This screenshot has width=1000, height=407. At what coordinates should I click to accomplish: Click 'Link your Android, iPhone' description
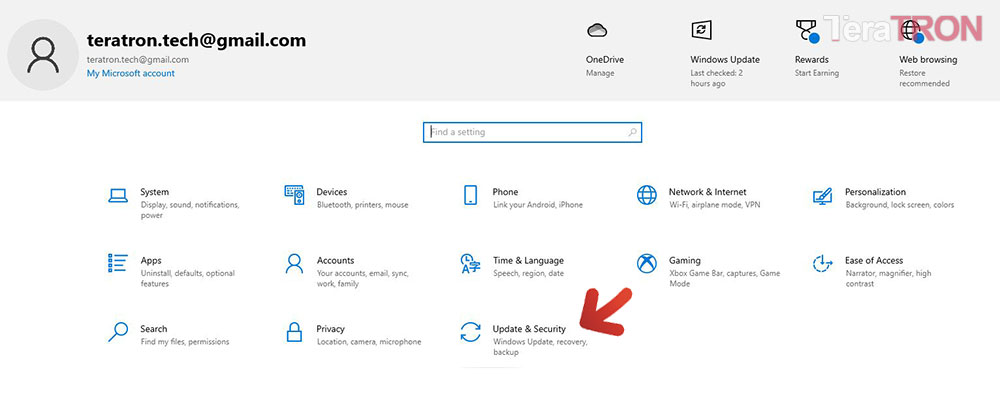point(538,205)
